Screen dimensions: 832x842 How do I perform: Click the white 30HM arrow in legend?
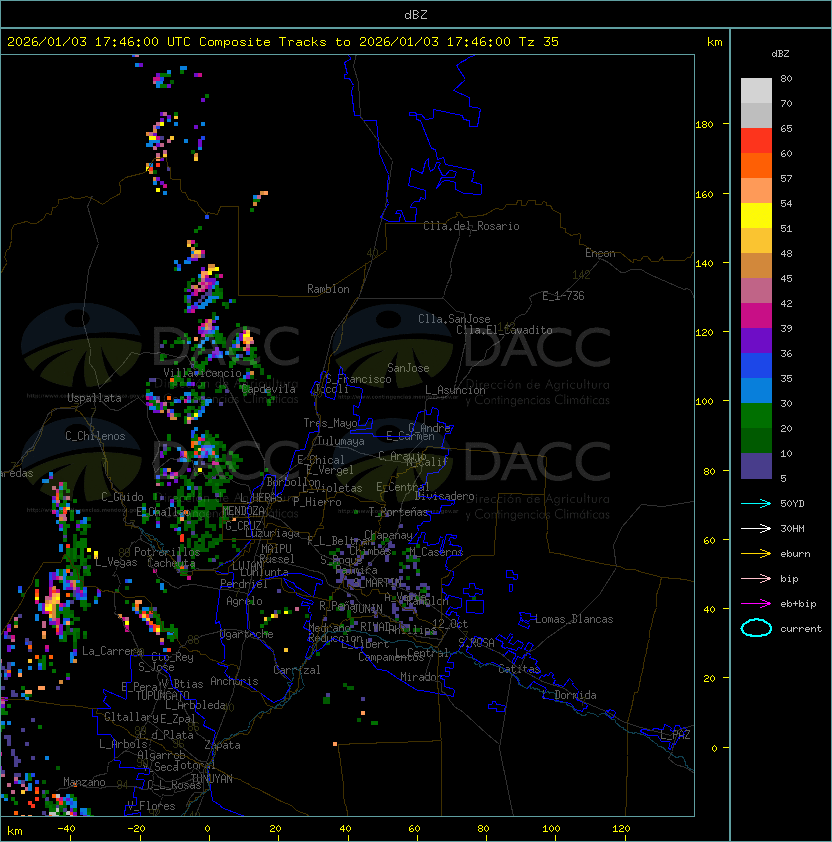[x=756, y=528]
